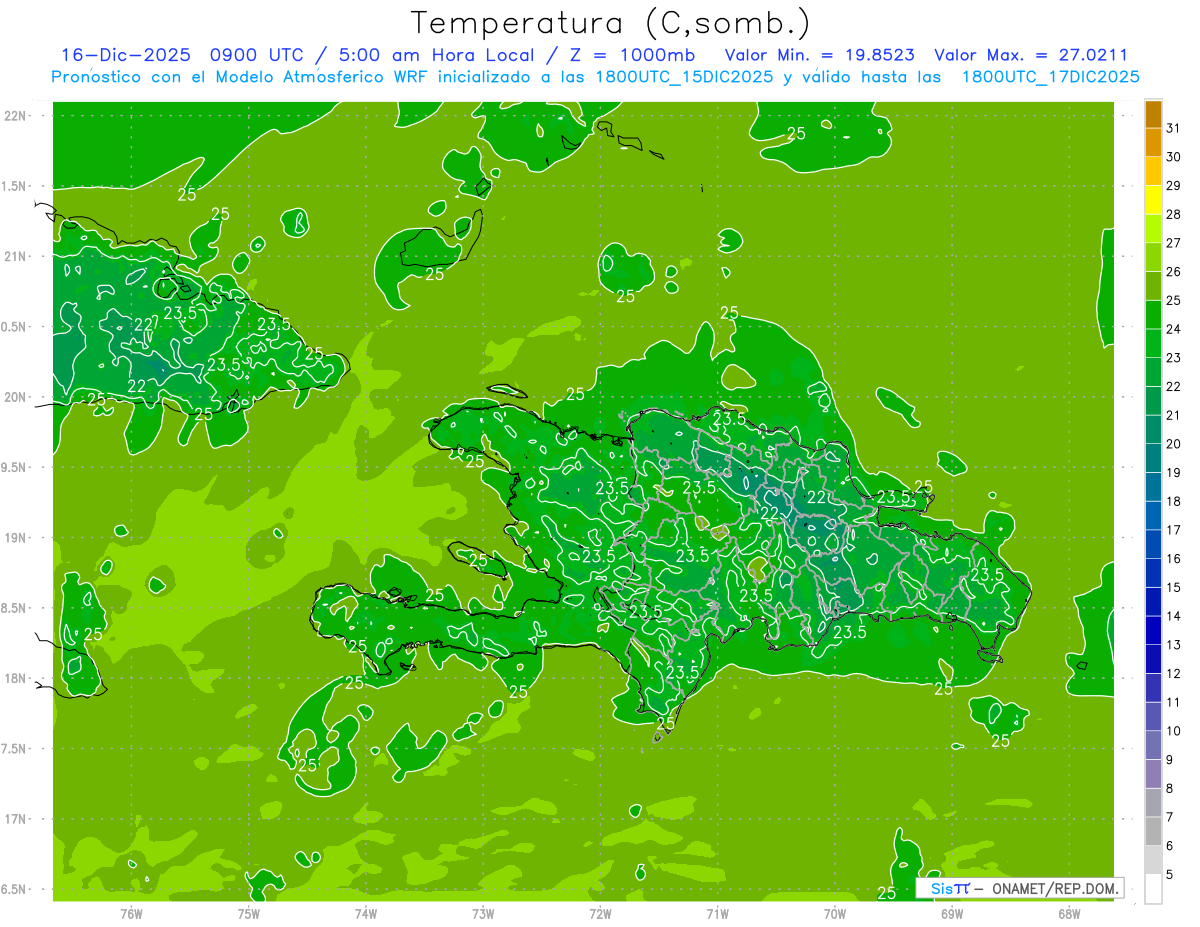Click the ONAMET/REP.DOM. watermark box

pos(1019,888)
